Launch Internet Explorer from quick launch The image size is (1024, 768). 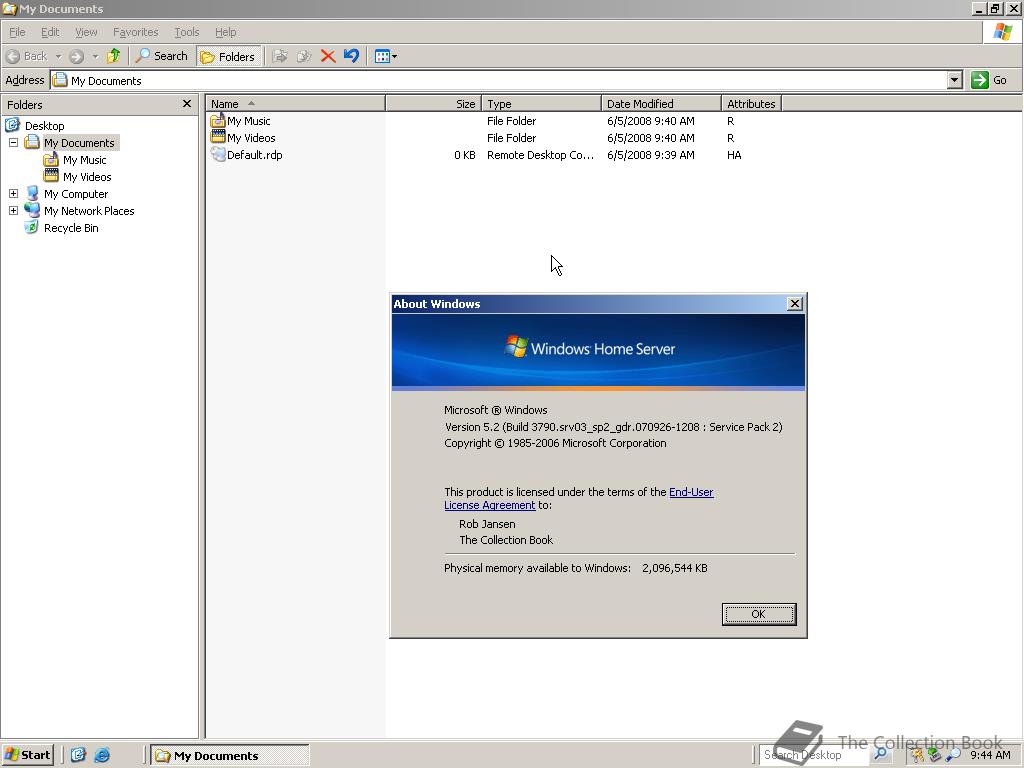point(102,755)
